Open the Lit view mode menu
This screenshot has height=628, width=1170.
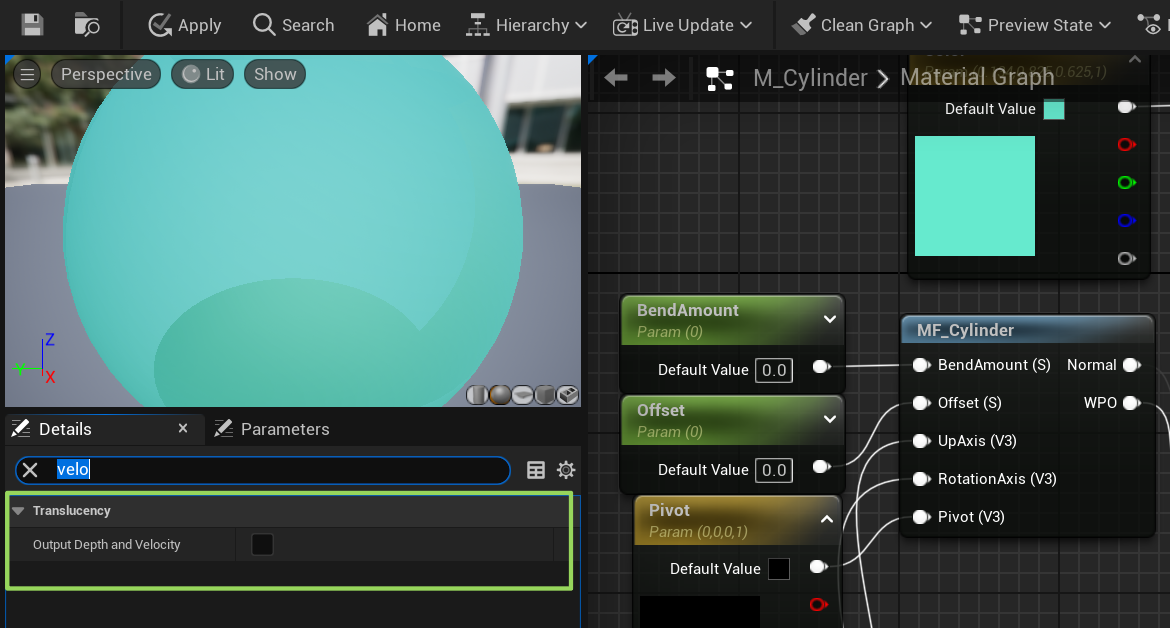point(203,74)
